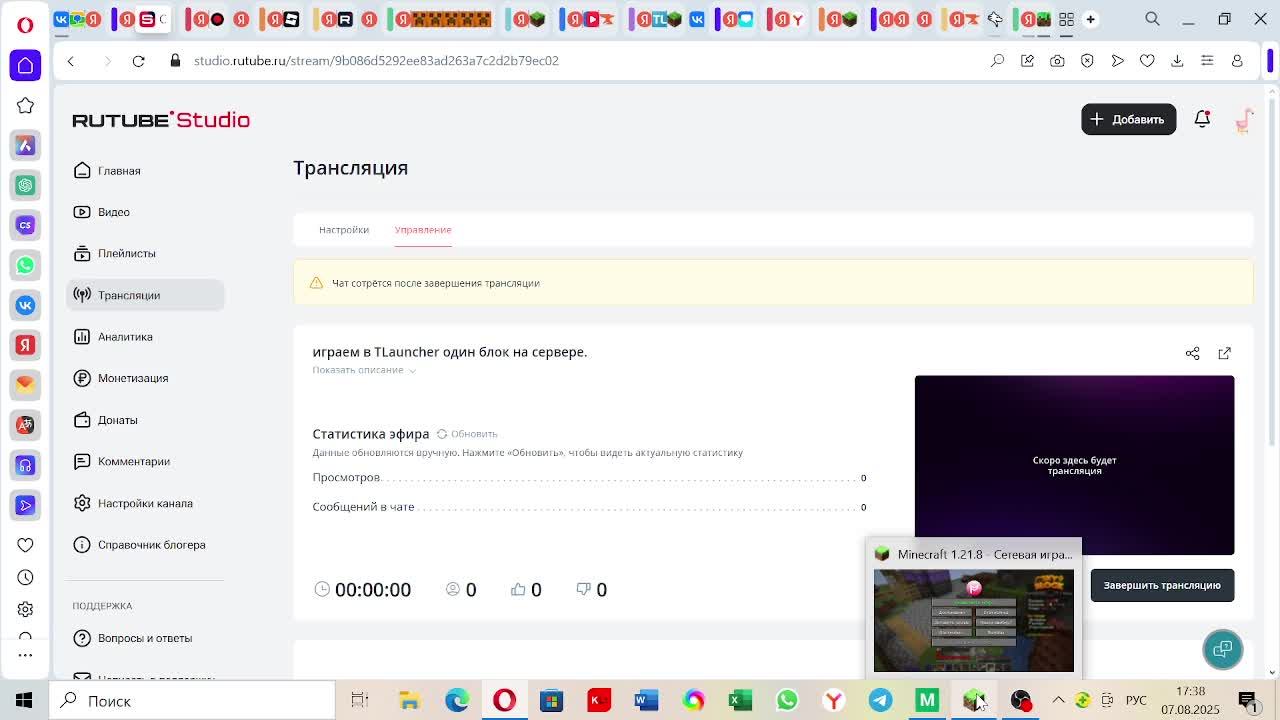Open Word from taskbar
Image resolution: width=1280 pixels, height=720 pixels.
pyautogui.click(x=646, y=701)
